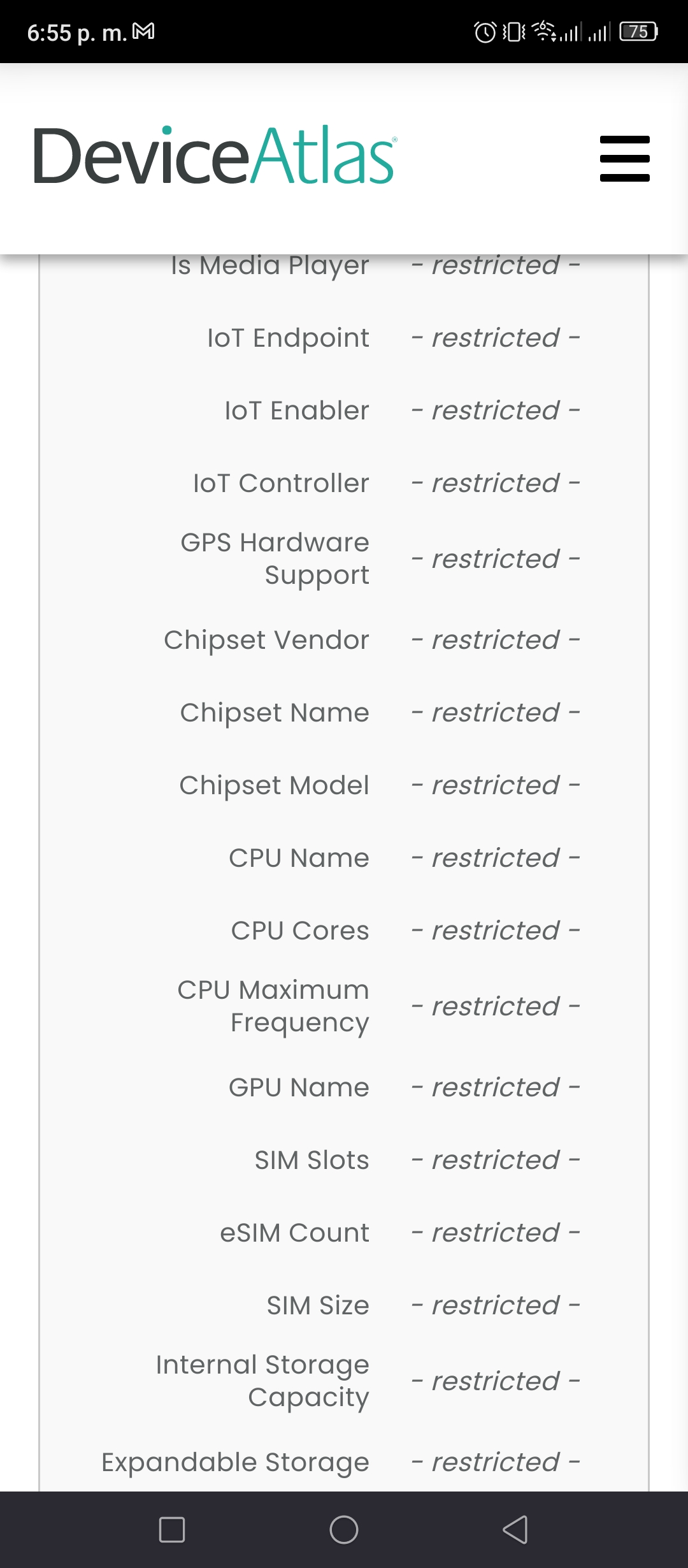Open the hamburger menu
The image size is (688, 1568).
pyautogui.click(x=624, y=158)
